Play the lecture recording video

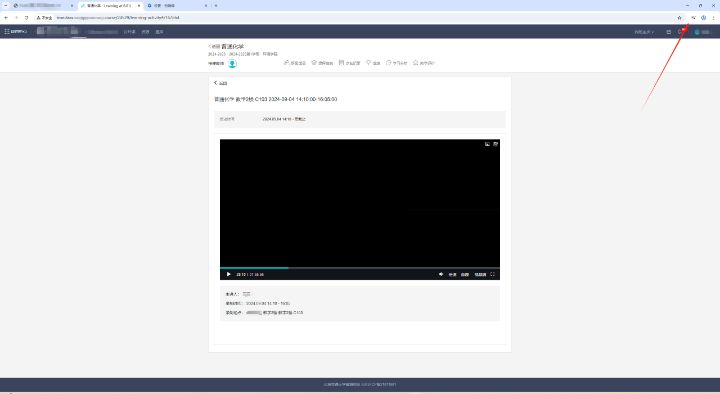[228, 274]
